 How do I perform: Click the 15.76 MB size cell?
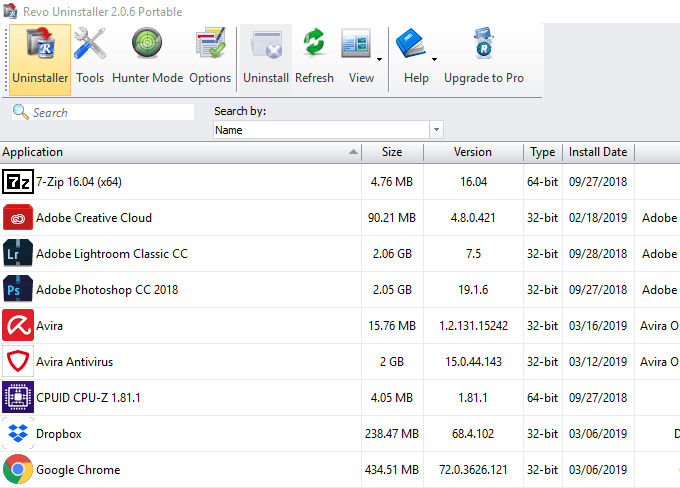coord(392,326)
